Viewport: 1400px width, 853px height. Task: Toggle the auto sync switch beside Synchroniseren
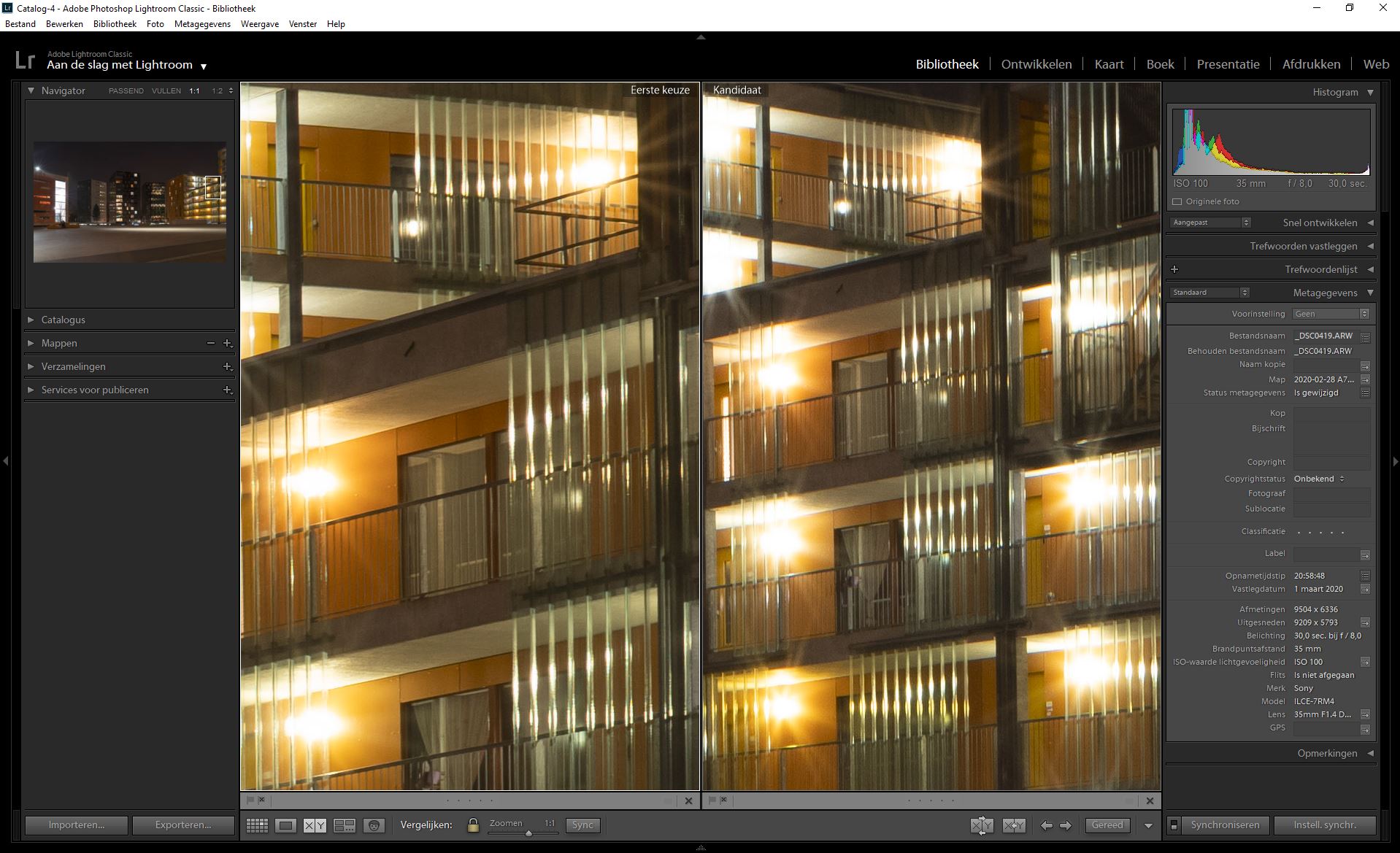[x=1174, y=825]
